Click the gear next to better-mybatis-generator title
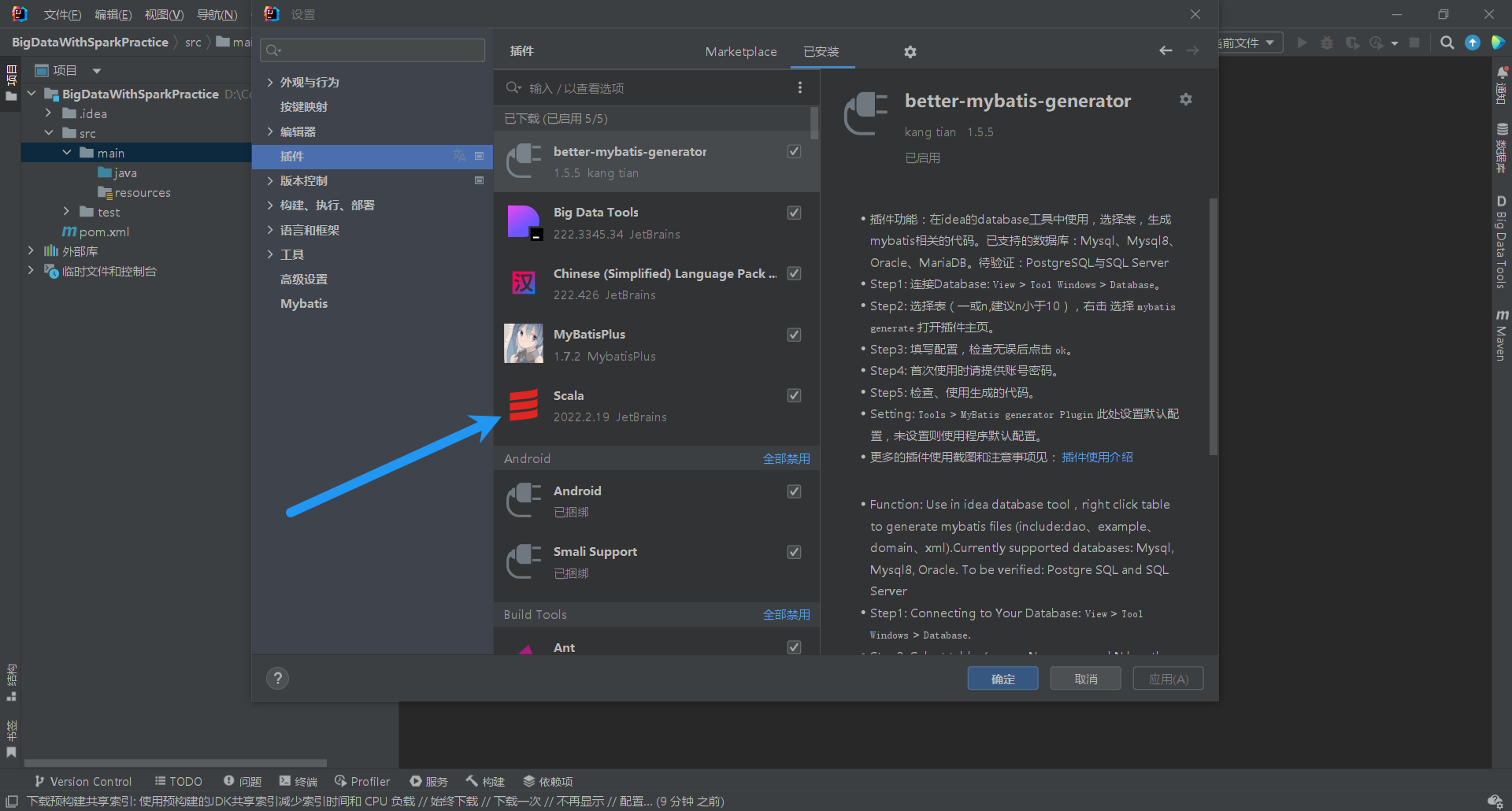 1186,99
